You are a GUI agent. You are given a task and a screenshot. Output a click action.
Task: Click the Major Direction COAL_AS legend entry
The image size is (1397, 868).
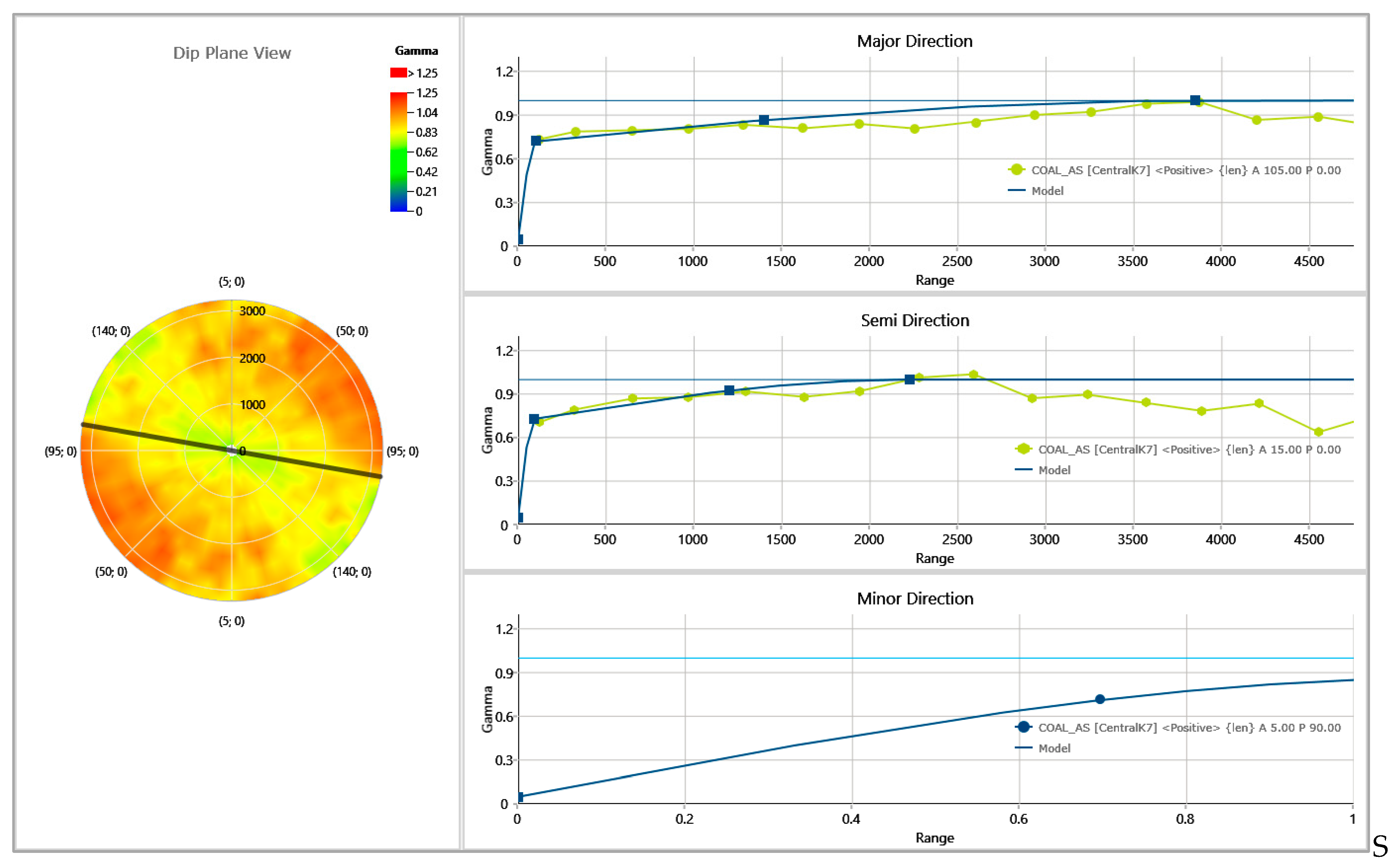pos(1185,170)
